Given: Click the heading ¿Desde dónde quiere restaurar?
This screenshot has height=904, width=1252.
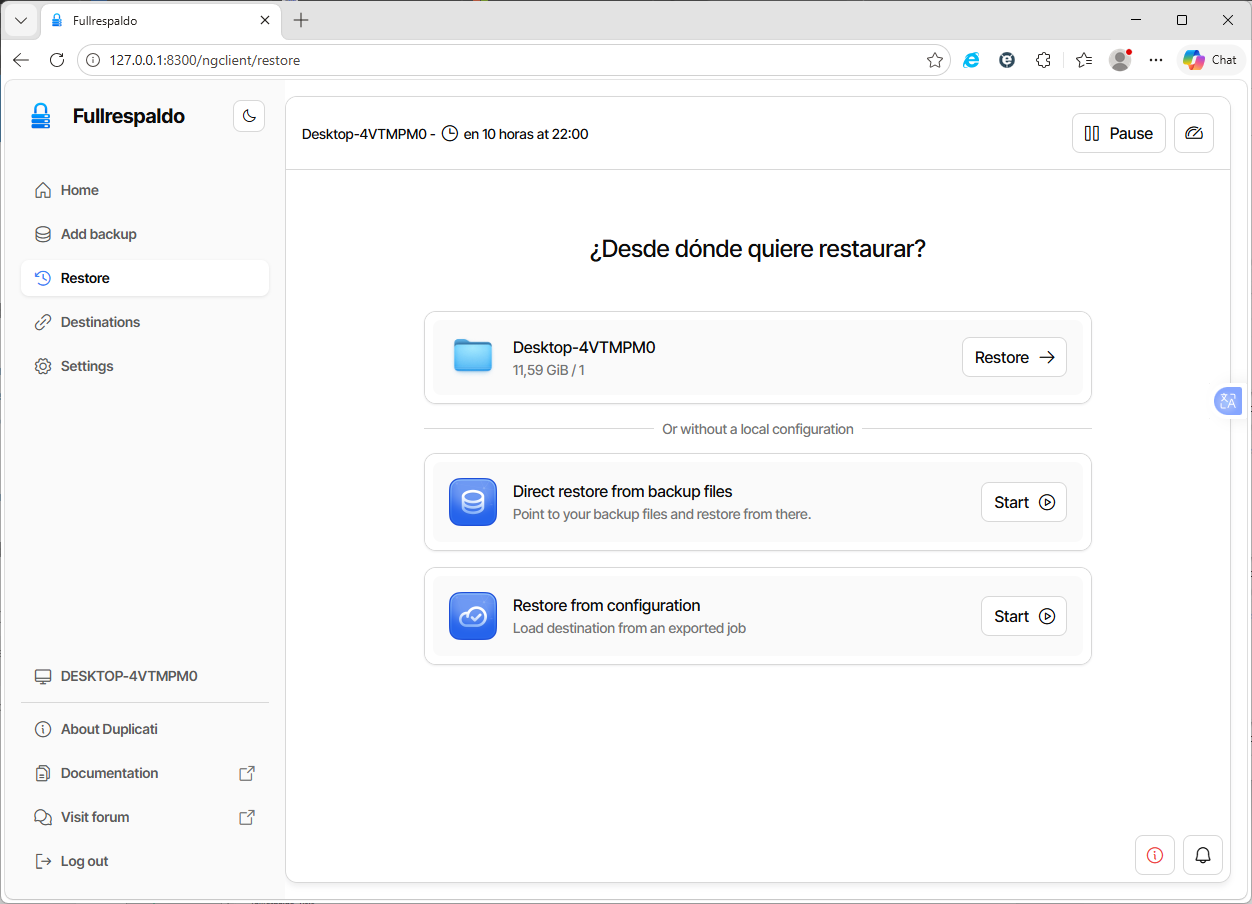Looking at the screenshot, I should (x=758, y=249).
